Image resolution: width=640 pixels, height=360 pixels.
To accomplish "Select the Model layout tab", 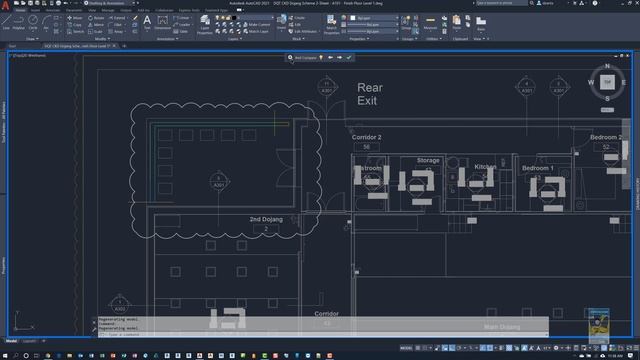I will pos(11,341).
